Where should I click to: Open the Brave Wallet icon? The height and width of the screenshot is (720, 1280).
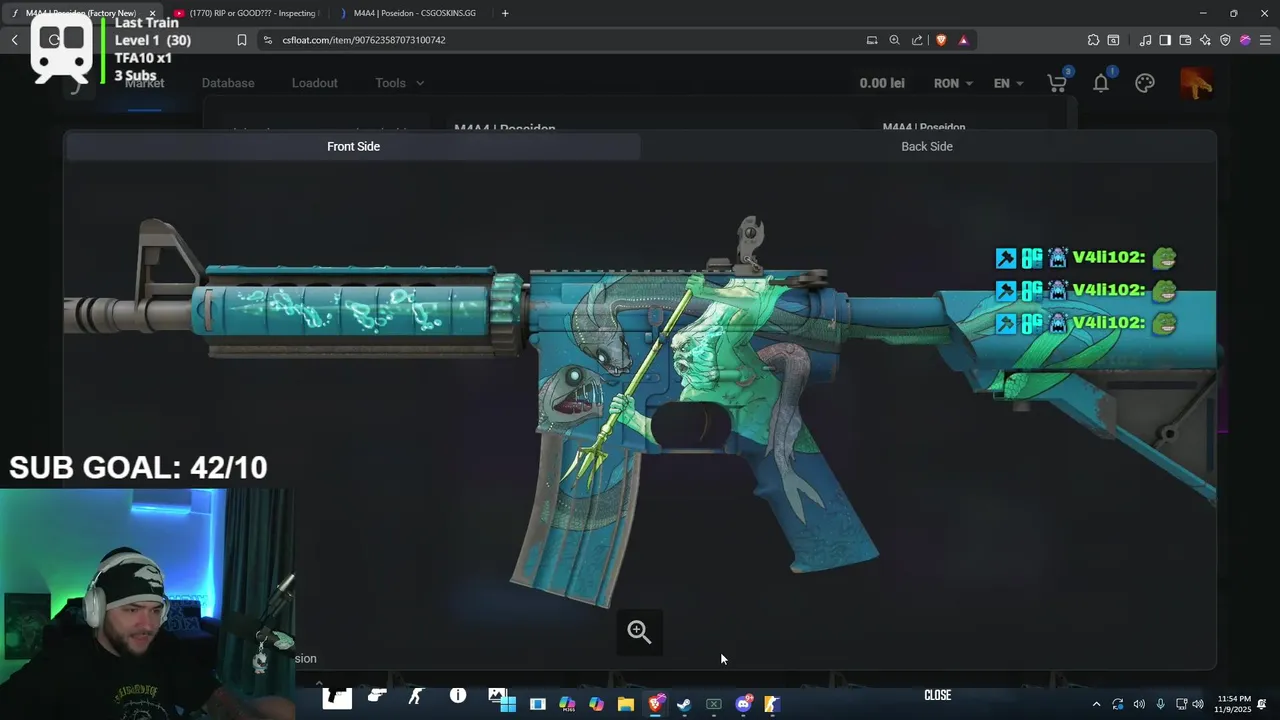1185,40
